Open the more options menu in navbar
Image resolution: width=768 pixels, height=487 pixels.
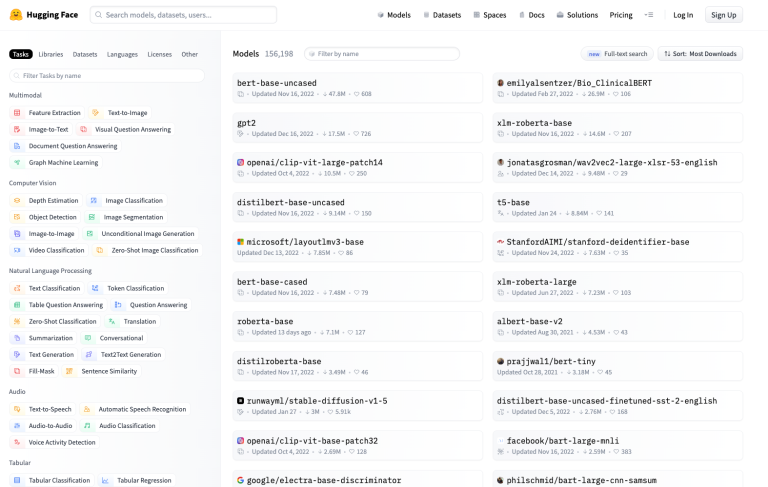(649, 15)
